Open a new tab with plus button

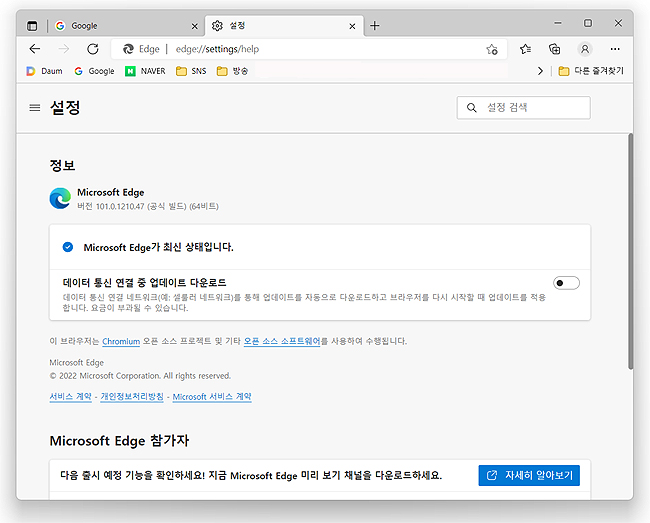tap(375, 26)
